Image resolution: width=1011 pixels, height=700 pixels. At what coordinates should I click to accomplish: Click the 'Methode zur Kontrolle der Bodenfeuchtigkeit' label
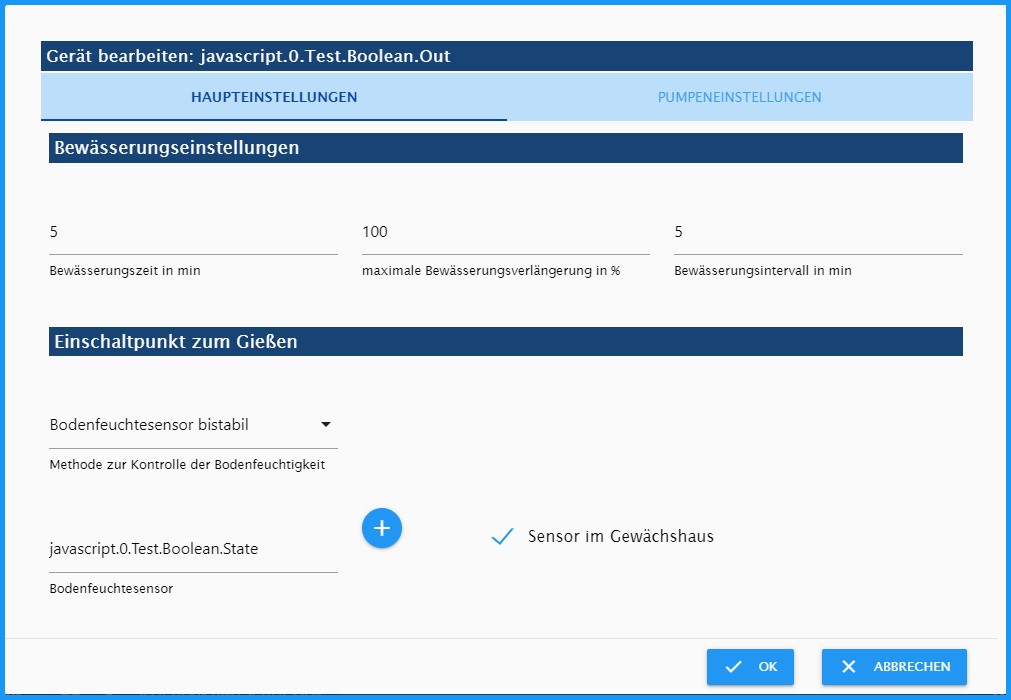pos(187,465)
